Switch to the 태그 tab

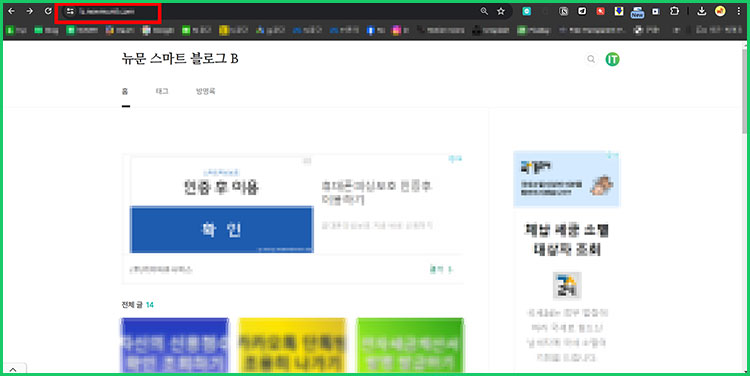[x=162, y=91]
